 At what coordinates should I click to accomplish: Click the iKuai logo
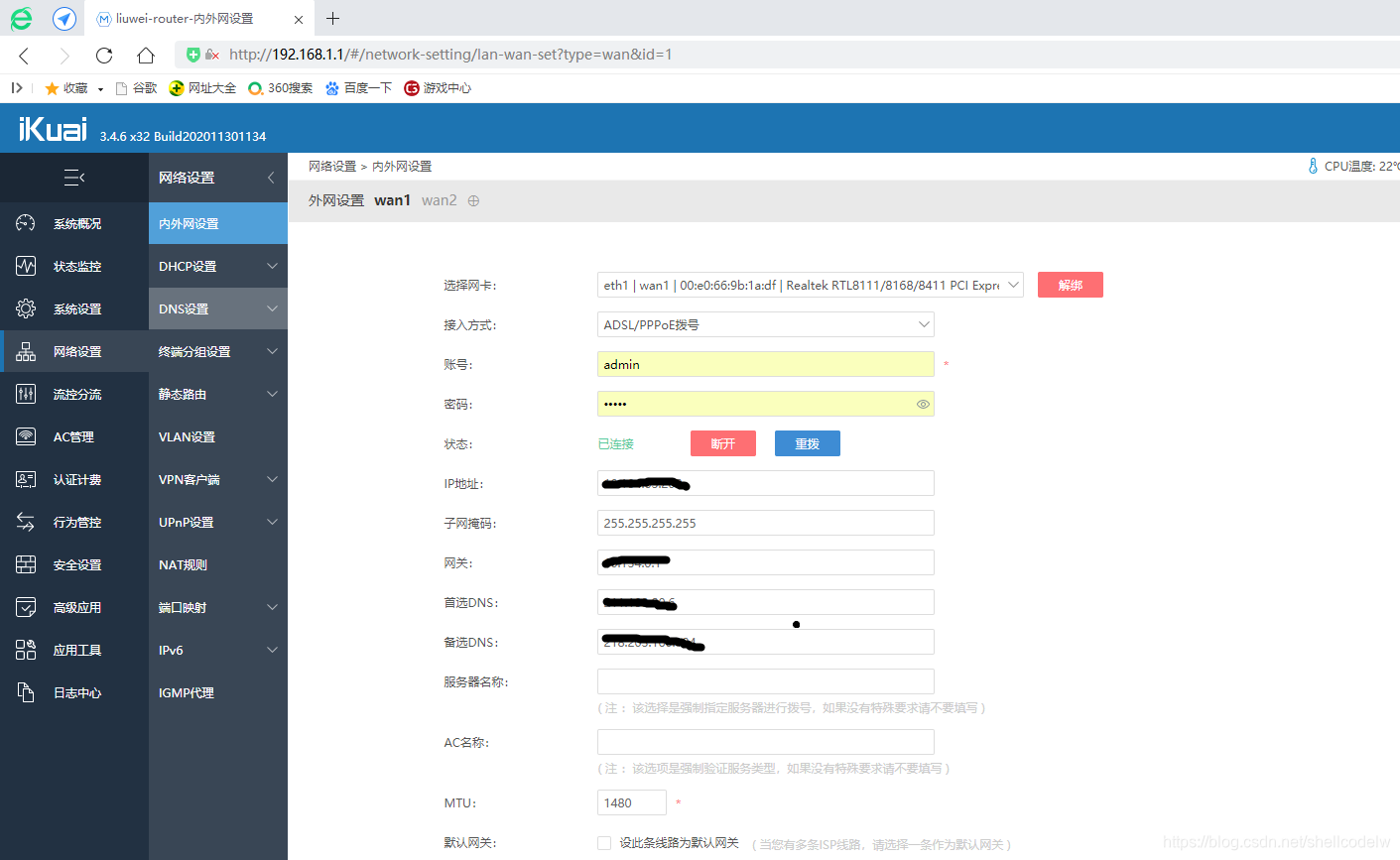coord(53,129)
